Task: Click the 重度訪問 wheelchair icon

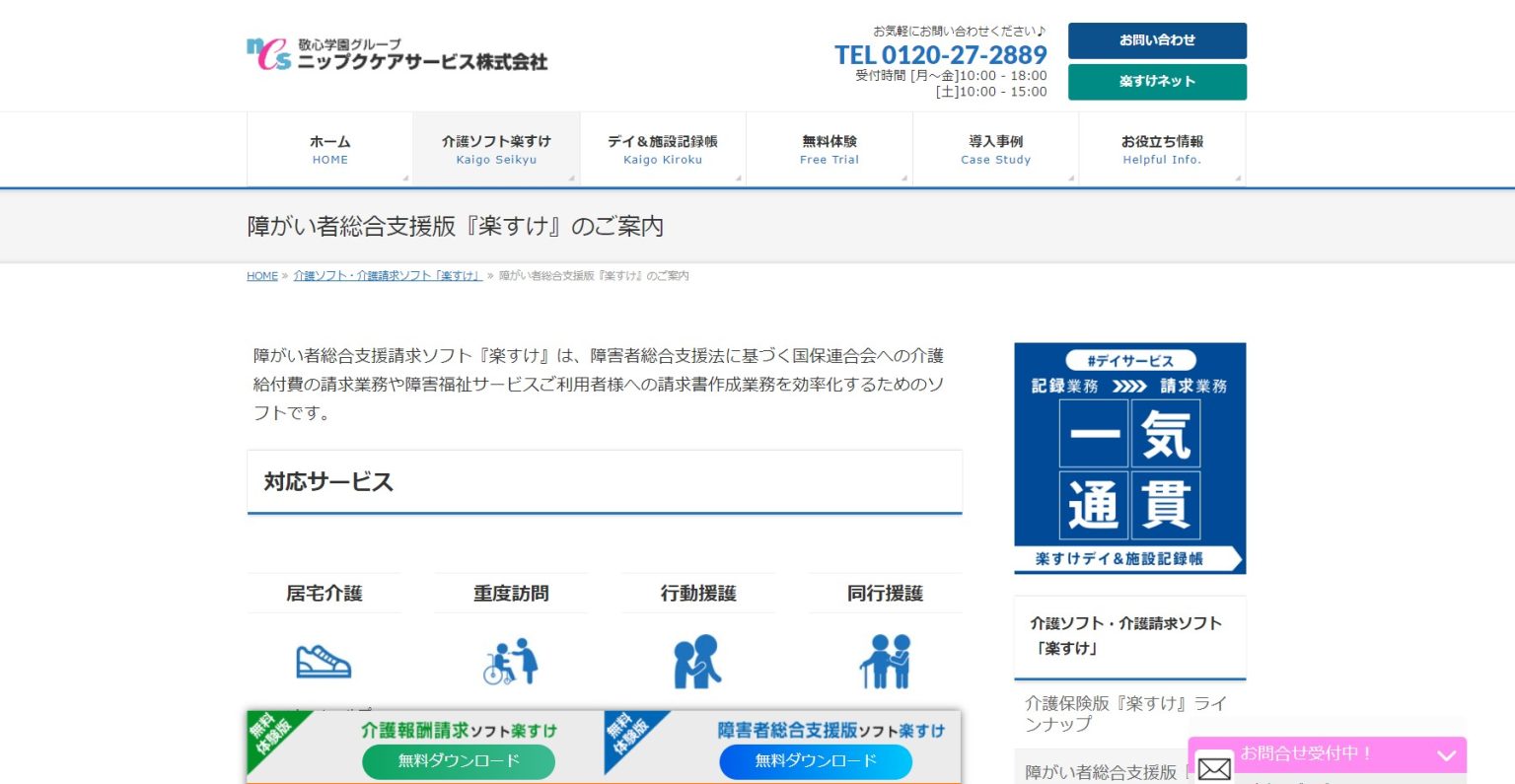Action: pos(511,659)
